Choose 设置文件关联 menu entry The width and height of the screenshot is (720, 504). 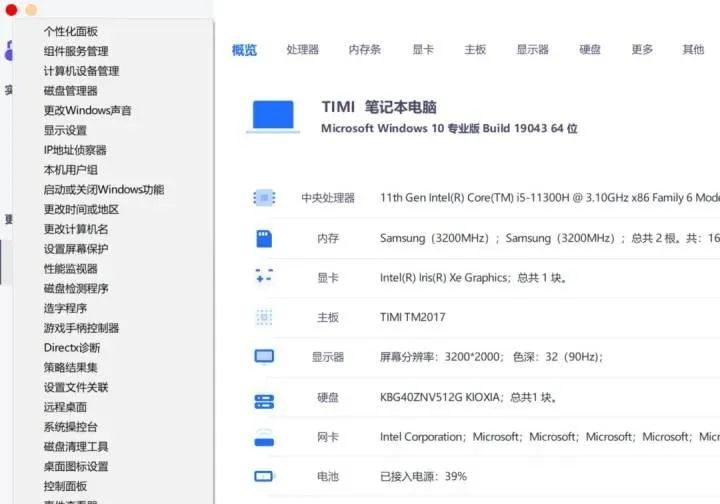(x=76, y=387)
